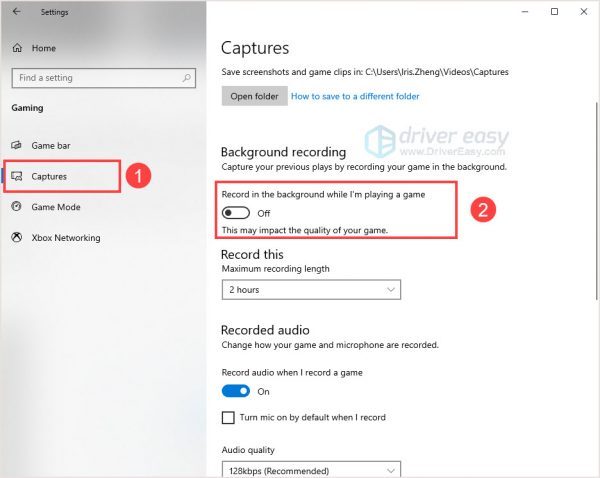The width and height of the screenshot is (600, 478).
Task: Select Game Mode in sidebar
Action: [x=56, y=207]
